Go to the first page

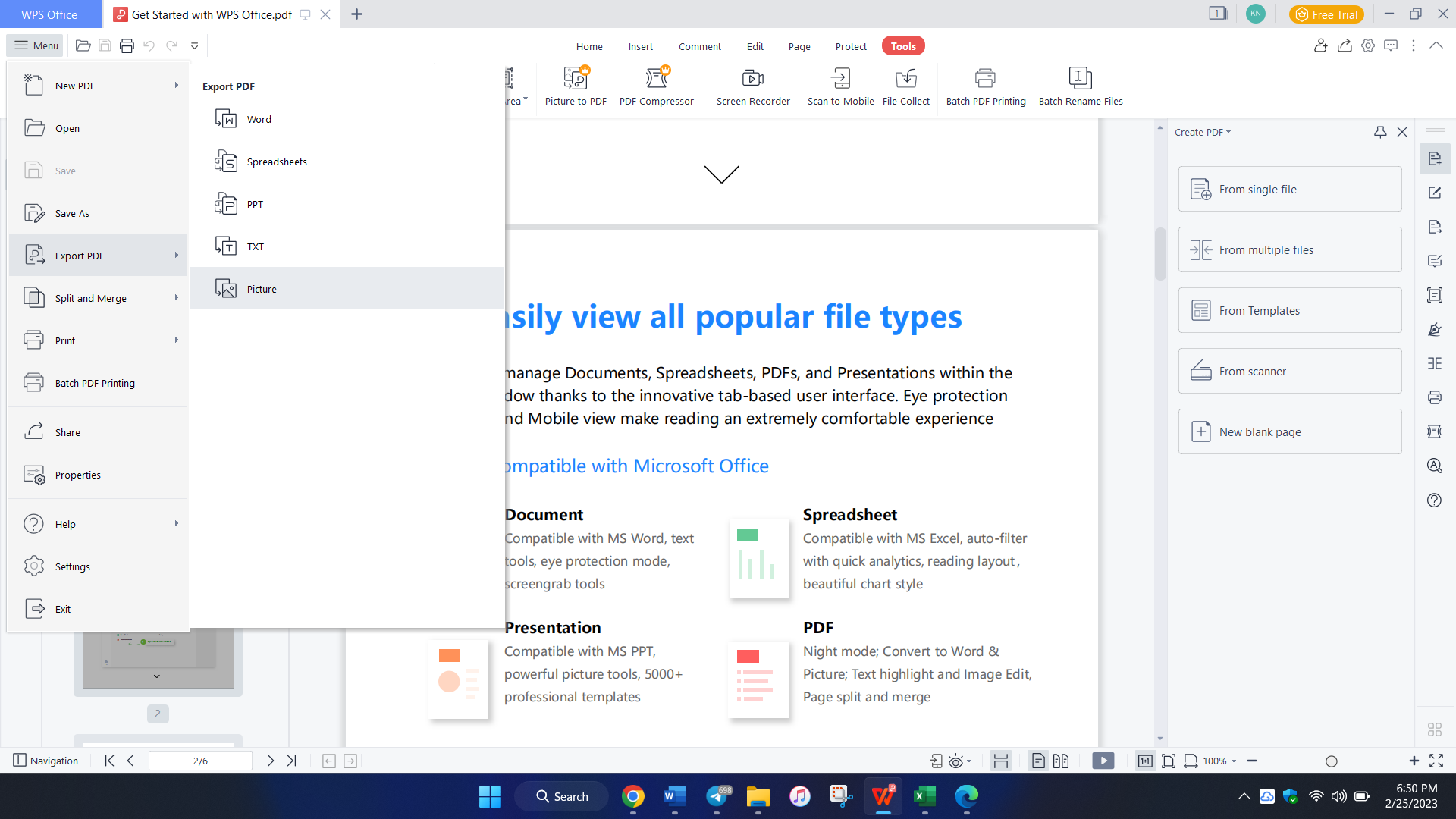click(x=109, y=761)
